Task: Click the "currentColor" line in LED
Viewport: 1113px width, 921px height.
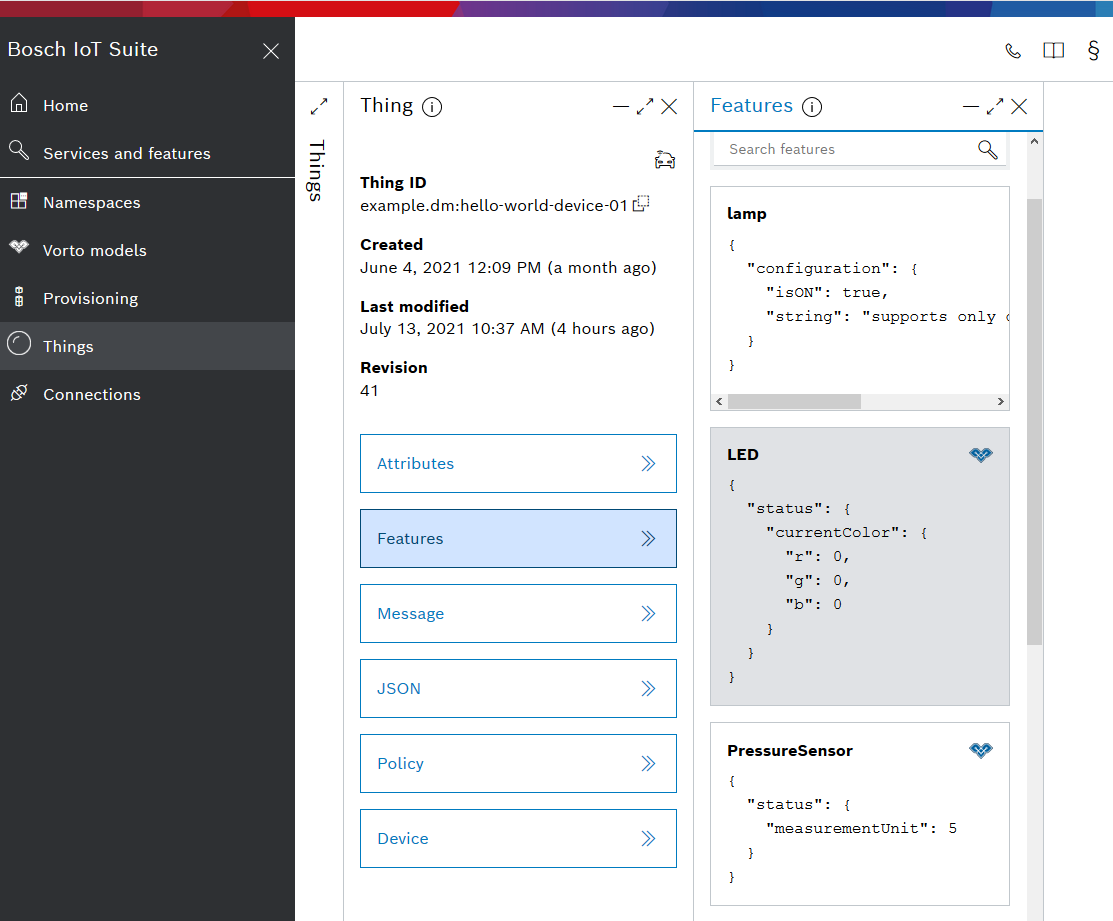Action: tap(846, 532)
